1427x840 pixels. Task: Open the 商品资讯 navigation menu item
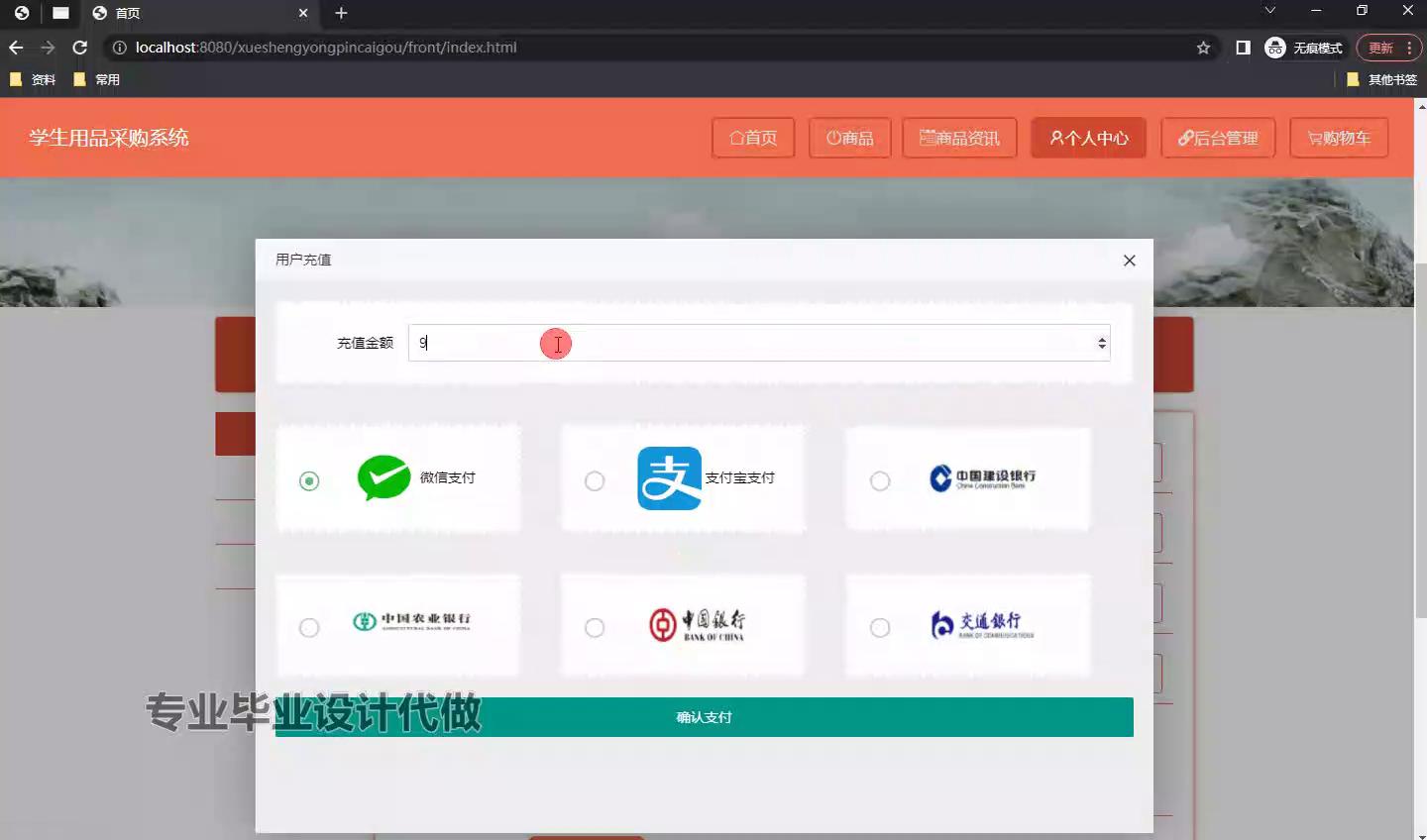pos(959,138)
